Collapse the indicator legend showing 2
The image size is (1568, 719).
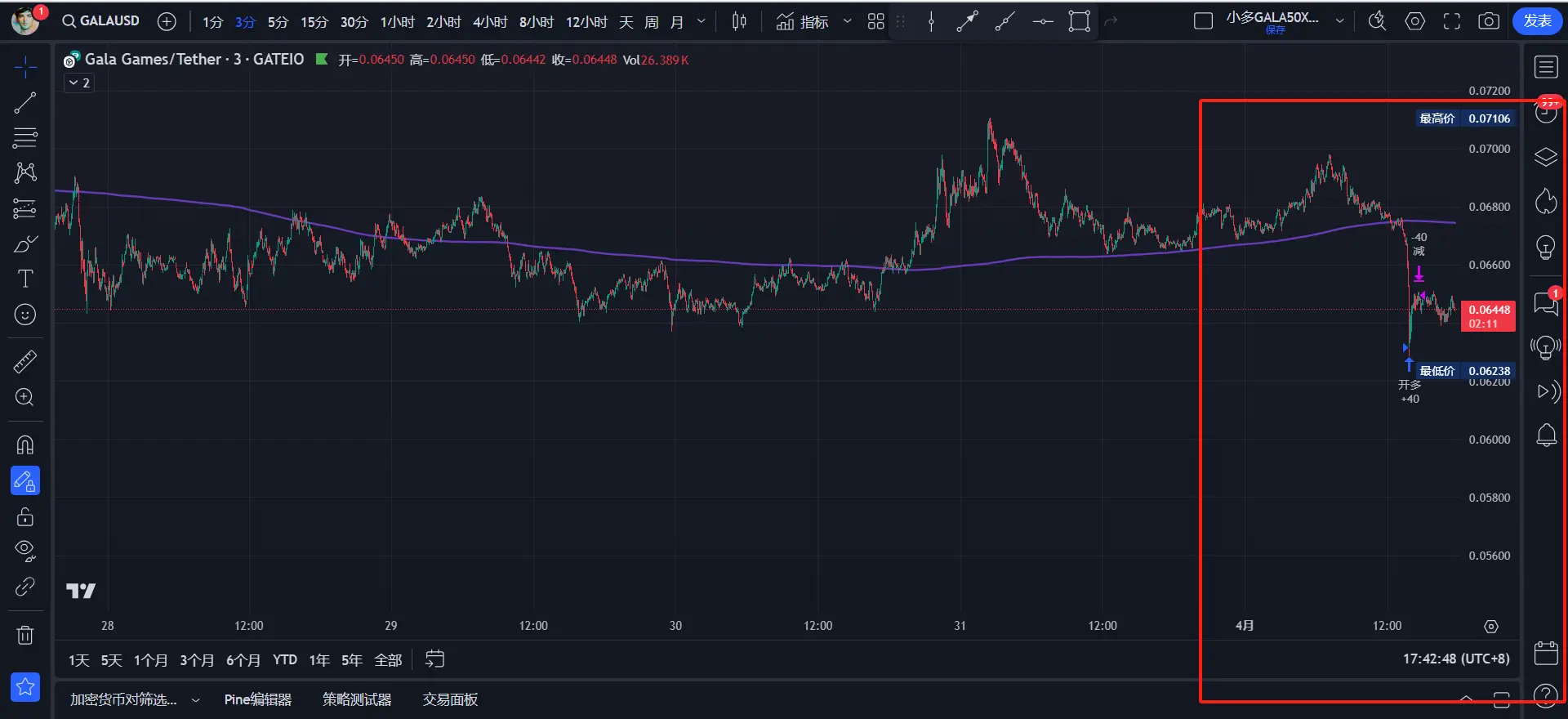coord(79,83)
